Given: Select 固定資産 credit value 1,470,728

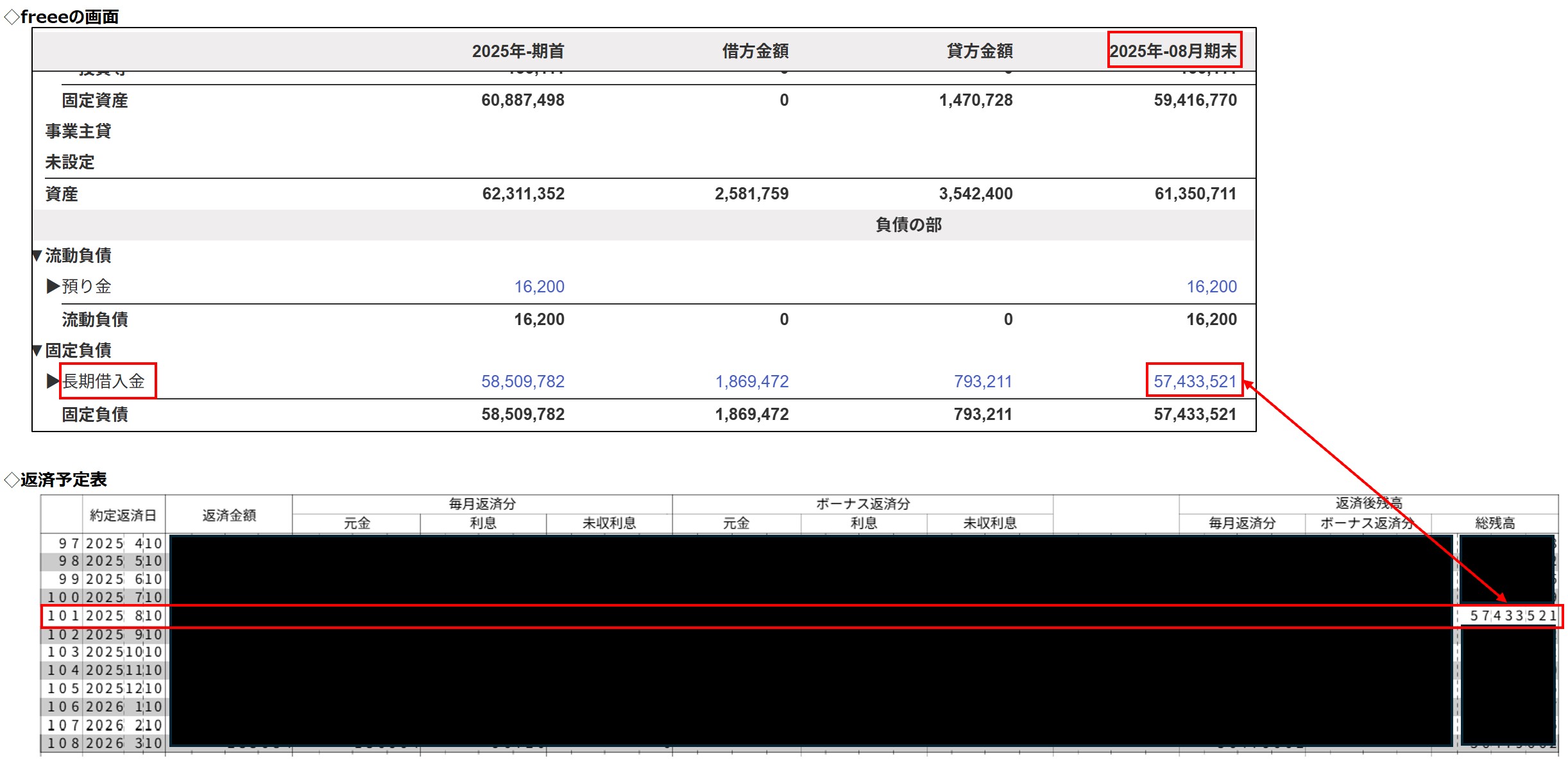Looking at the screenshot, I should 976,100.
